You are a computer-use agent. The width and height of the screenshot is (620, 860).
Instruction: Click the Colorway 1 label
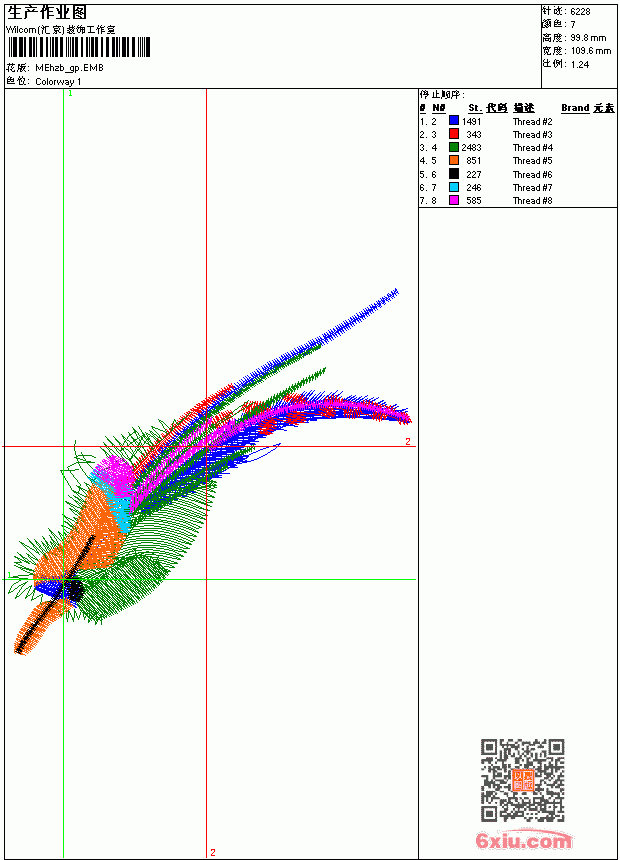(58, 82)
